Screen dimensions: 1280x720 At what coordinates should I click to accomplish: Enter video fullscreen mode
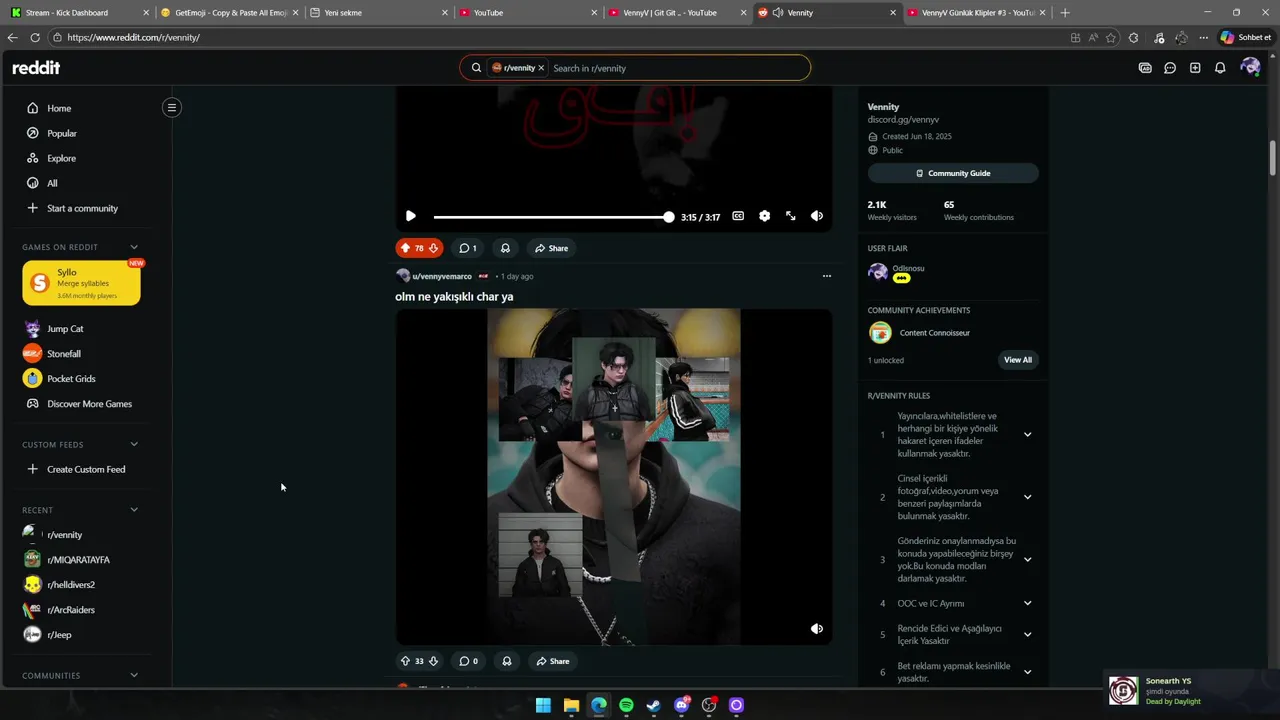(x=791, y=216)
